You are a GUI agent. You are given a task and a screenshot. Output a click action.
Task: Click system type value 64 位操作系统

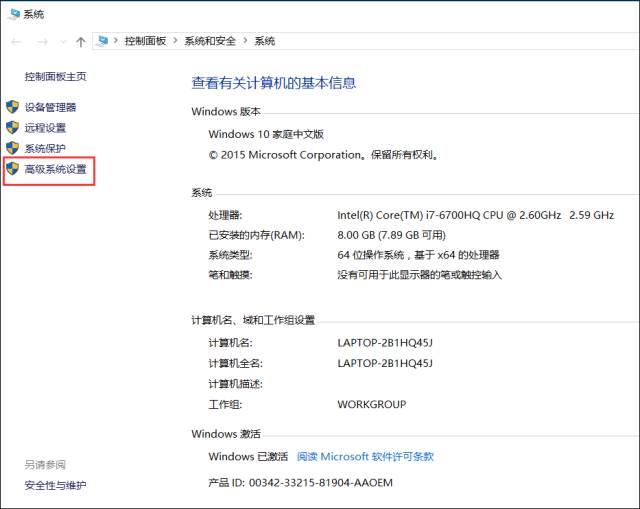pyautogui.click(x=418, y=255)
